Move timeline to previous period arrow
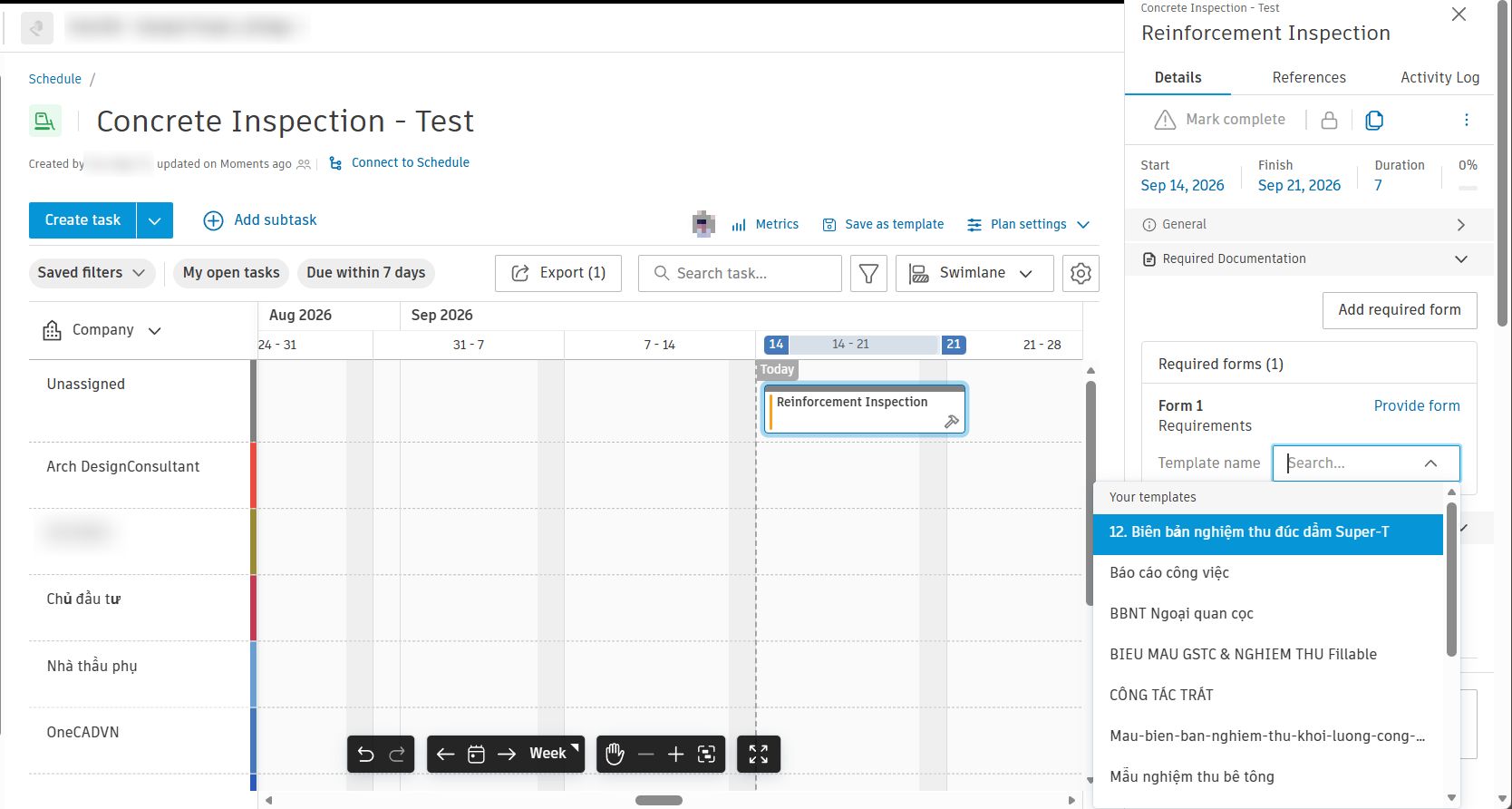The height and width of the screenshot is (809, 1512). 445,754
